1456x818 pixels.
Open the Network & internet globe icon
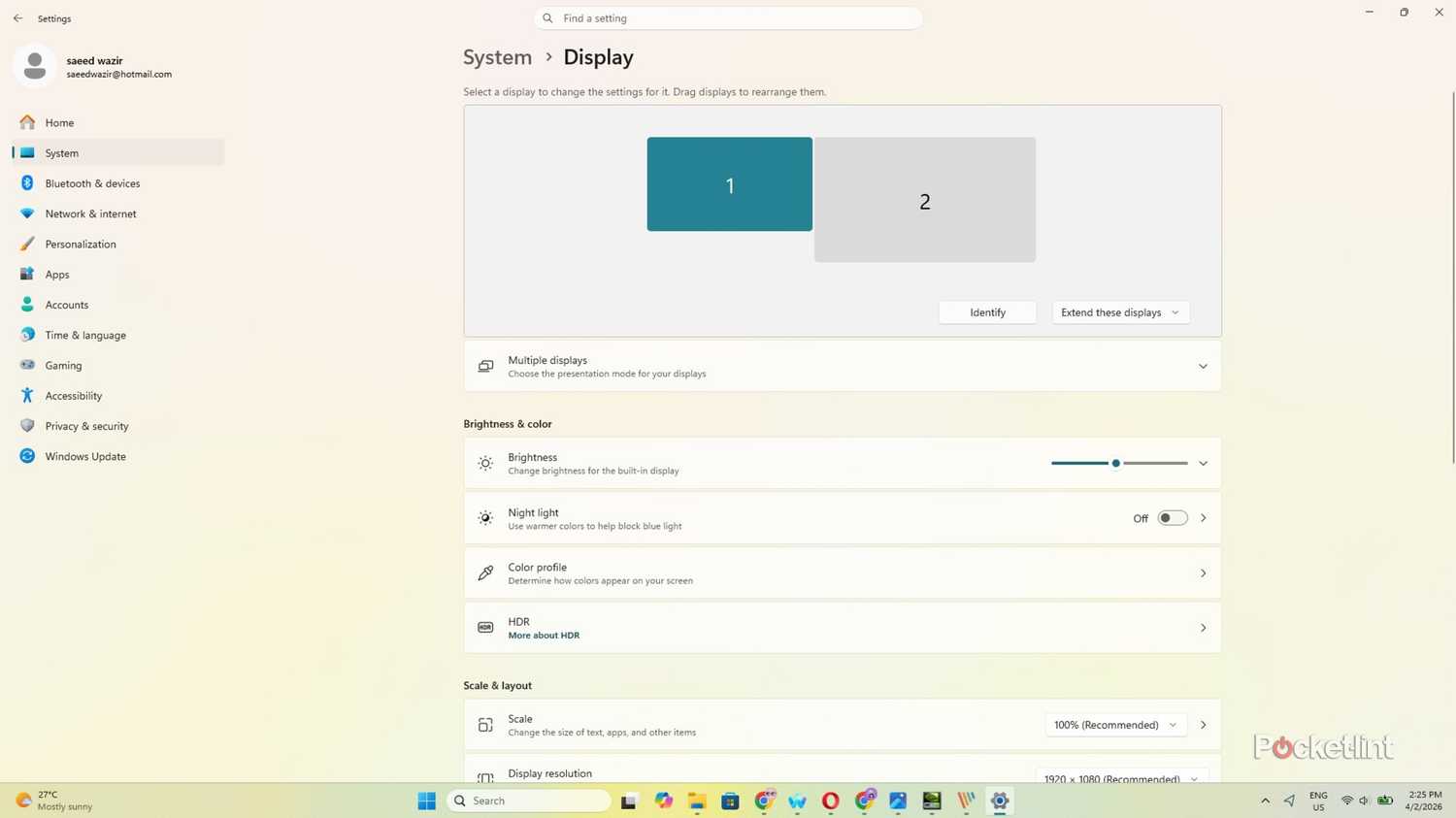(26, 213)
